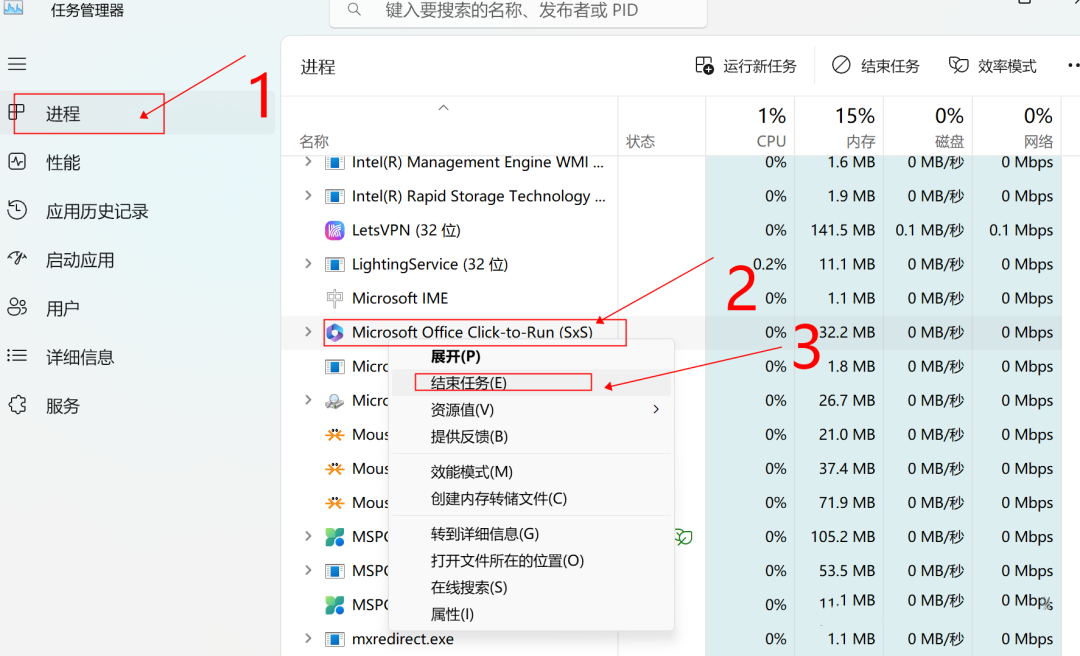Click the 进程 icon in the sidebar
The width and height of the screenshot is (1080, 656).
17,112
